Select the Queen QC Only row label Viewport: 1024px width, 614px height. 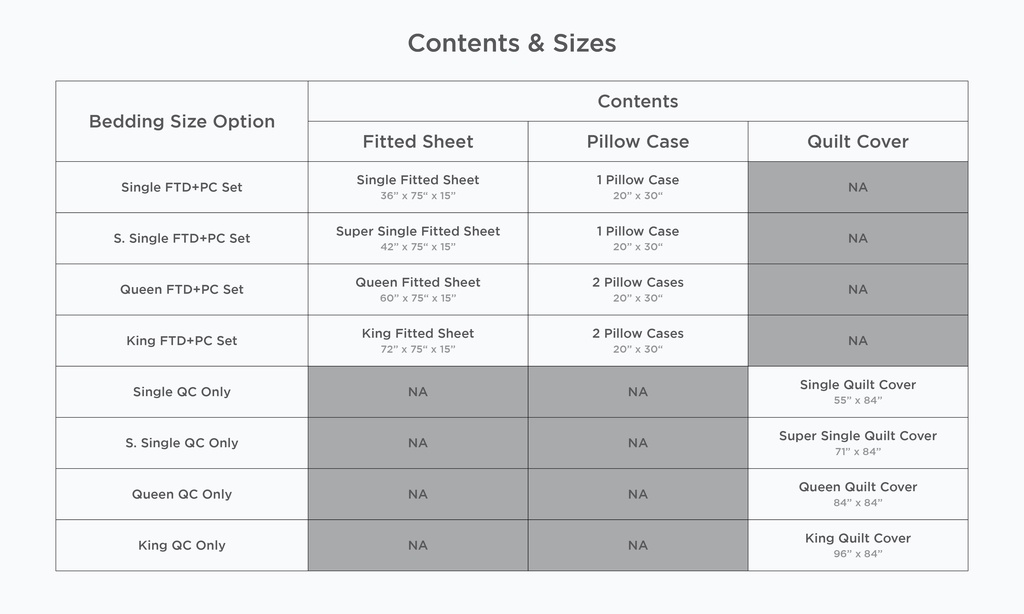coord(182,494)
